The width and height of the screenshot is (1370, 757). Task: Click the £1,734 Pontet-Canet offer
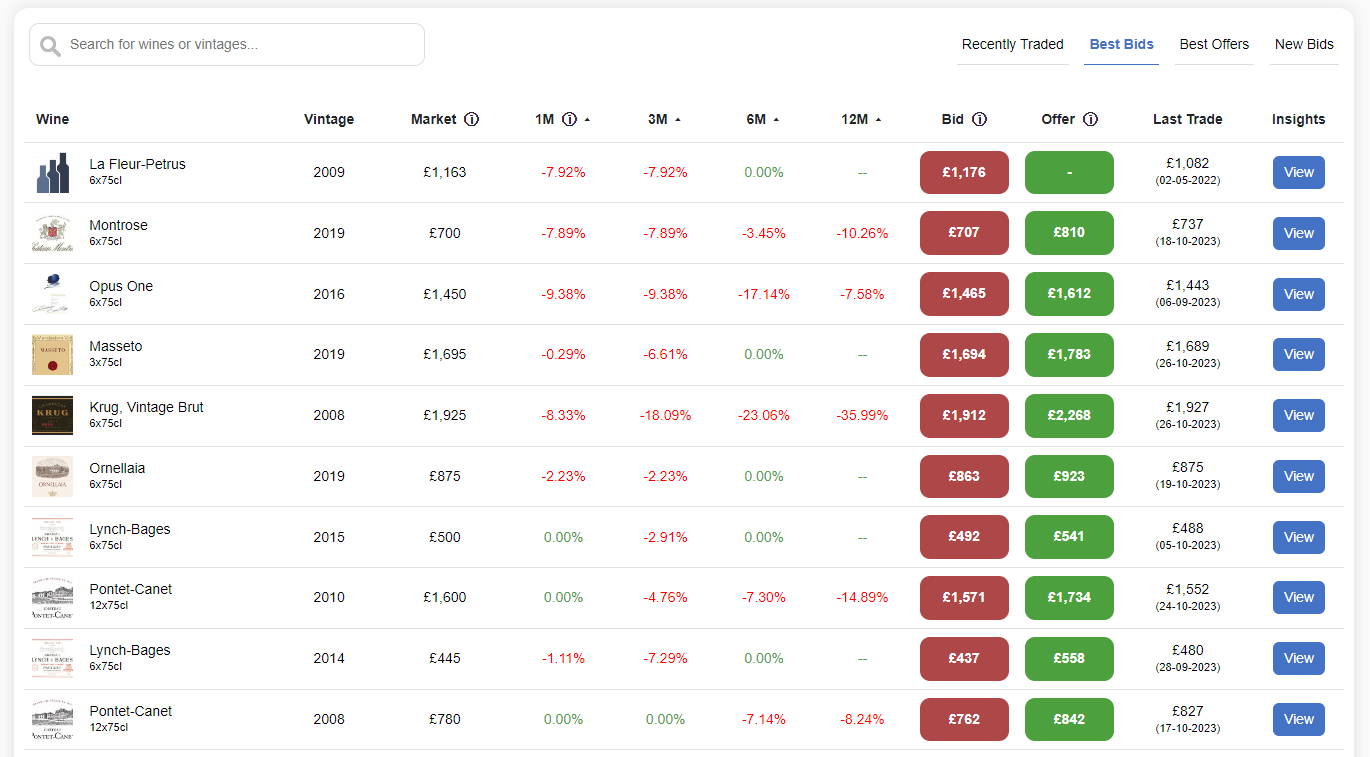(x=1069, y=597)
